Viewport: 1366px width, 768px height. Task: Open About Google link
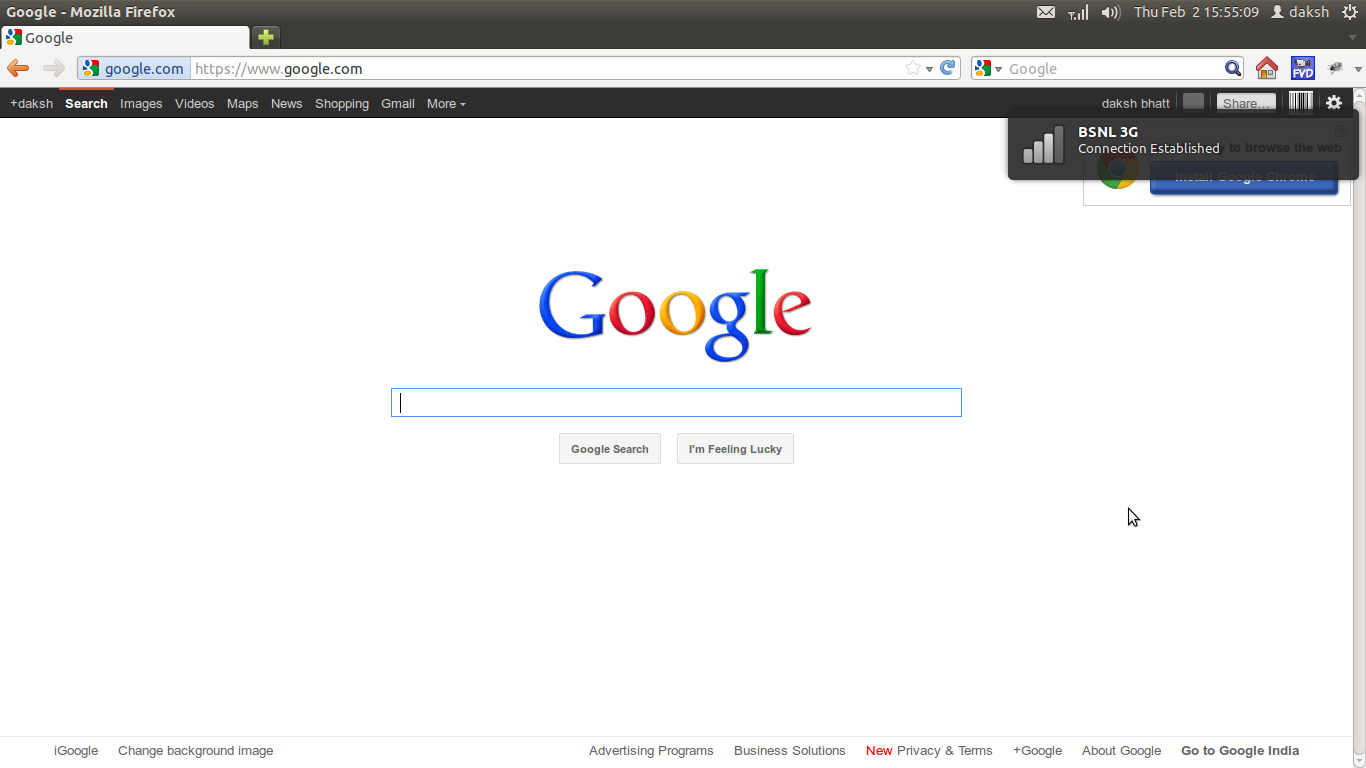pos(1121,750)
